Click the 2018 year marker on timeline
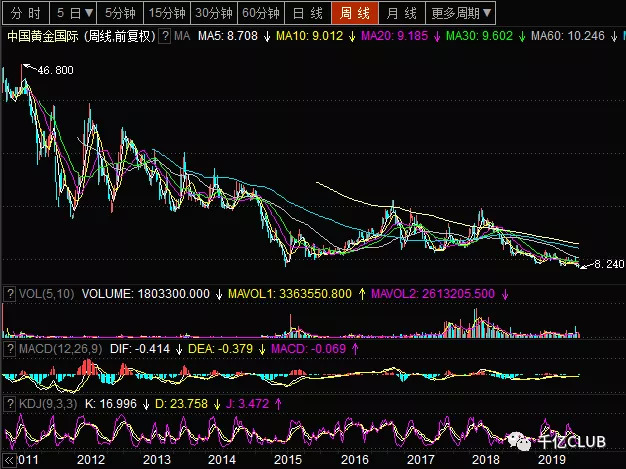626x469 pixels. (x=486, y=460)
